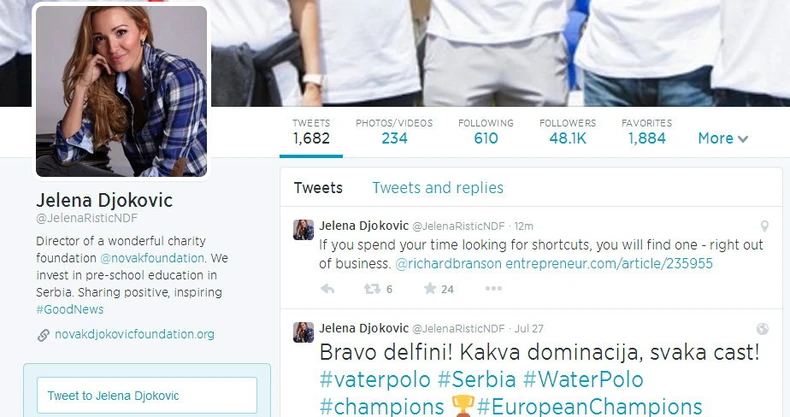790x417 pixels.
Task: Click globe icon on the Jul 27 tweet
Action: [x=763, y=329]
